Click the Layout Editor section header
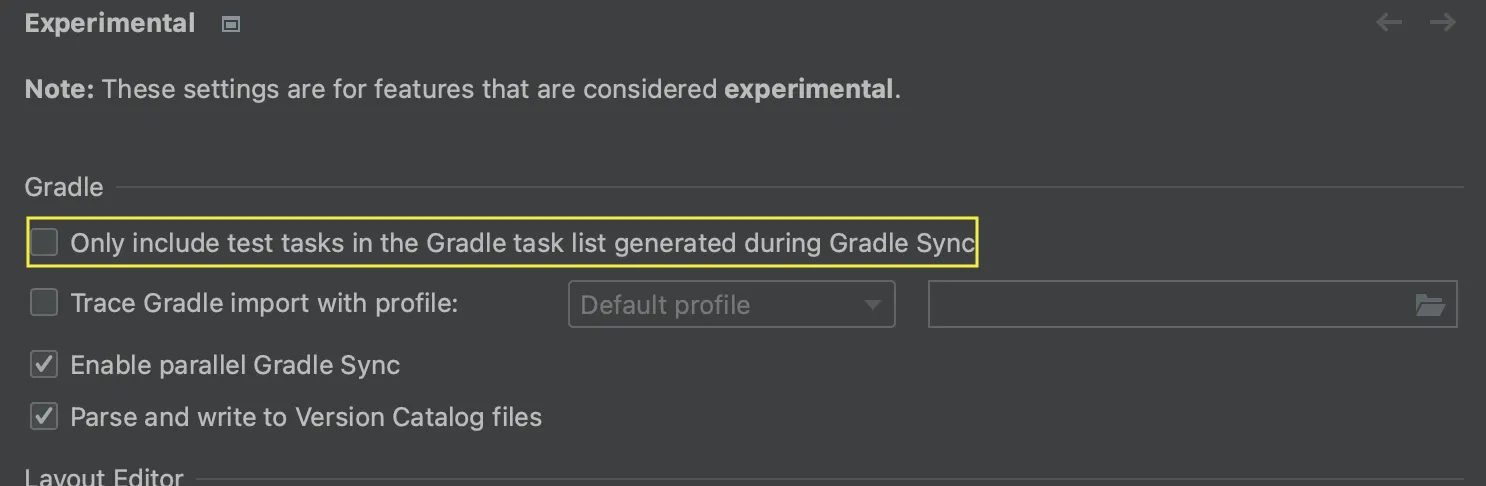Screen dimensions: 1486x486 coord(104,477)
